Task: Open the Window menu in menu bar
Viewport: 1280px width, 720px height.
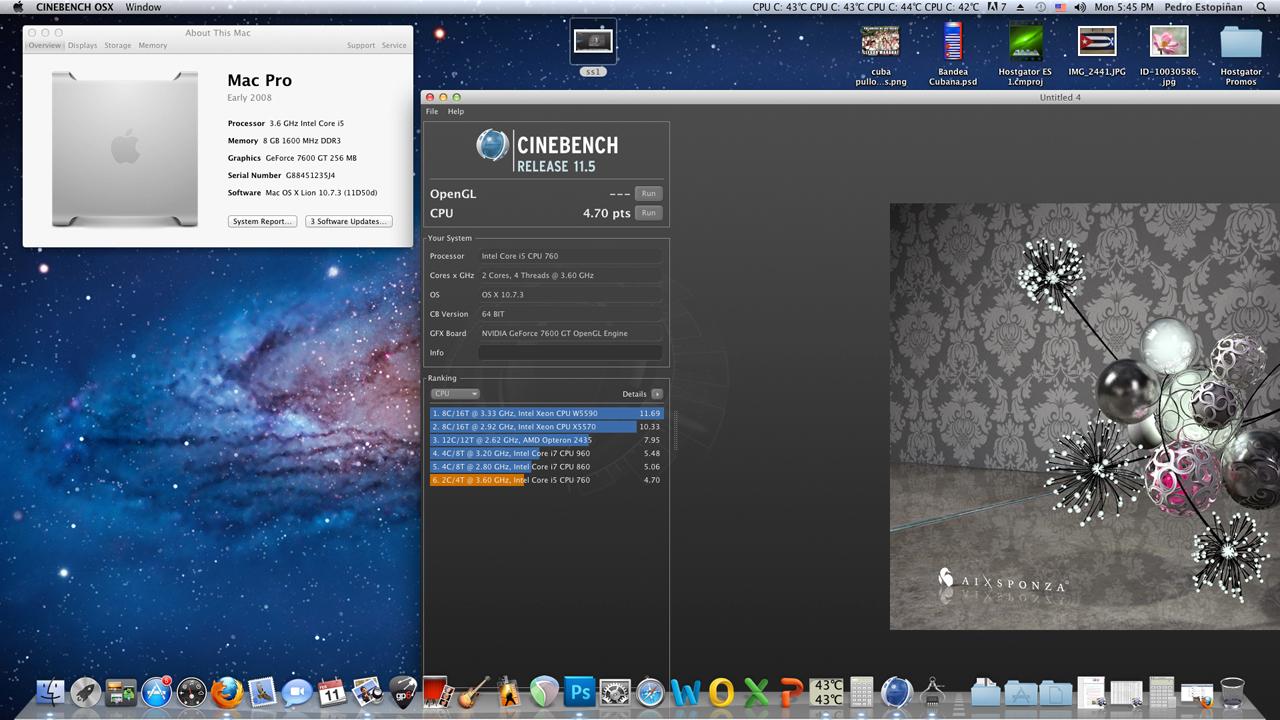Action: [144, 7]
